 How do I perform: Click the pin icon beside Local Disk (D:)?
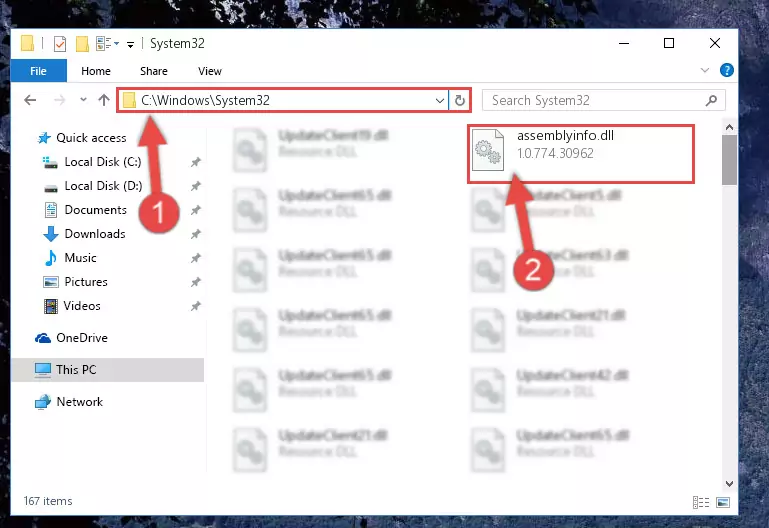(196, 186)
